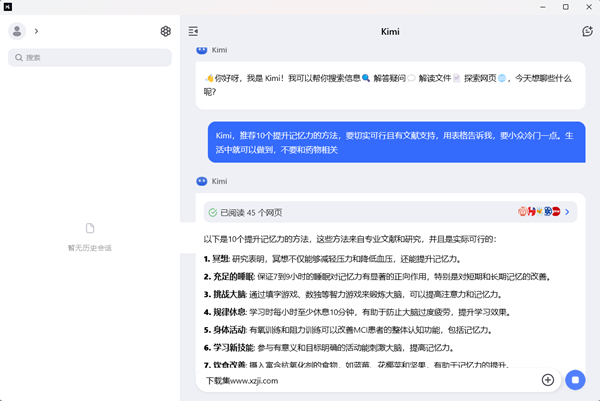Viewport: 600px width, 401px height.
Task: Click the Kimi title in header
Action: pyautogui.click(x=390, y=31)
